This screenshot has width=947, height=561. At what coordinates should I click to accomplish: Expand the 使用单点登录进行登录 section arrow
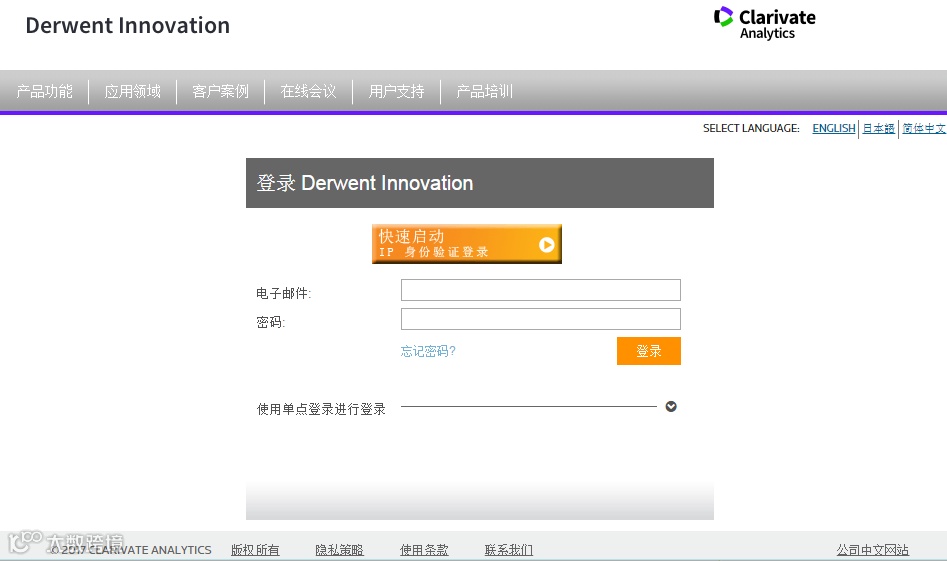[x=671, y=406]
